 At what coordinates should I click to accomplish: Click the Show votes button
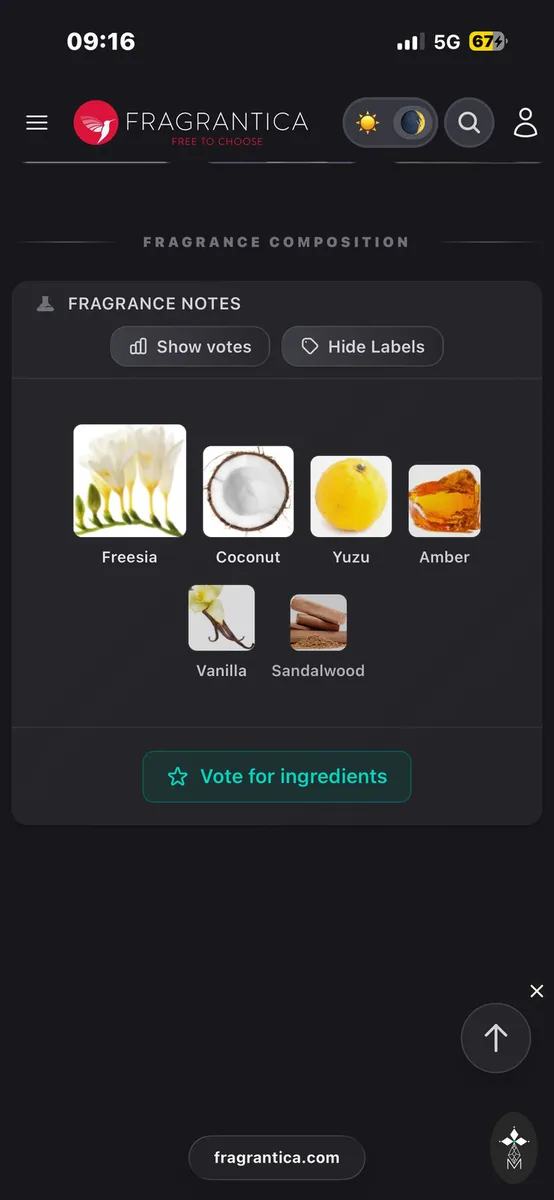[x=190, y=347]
